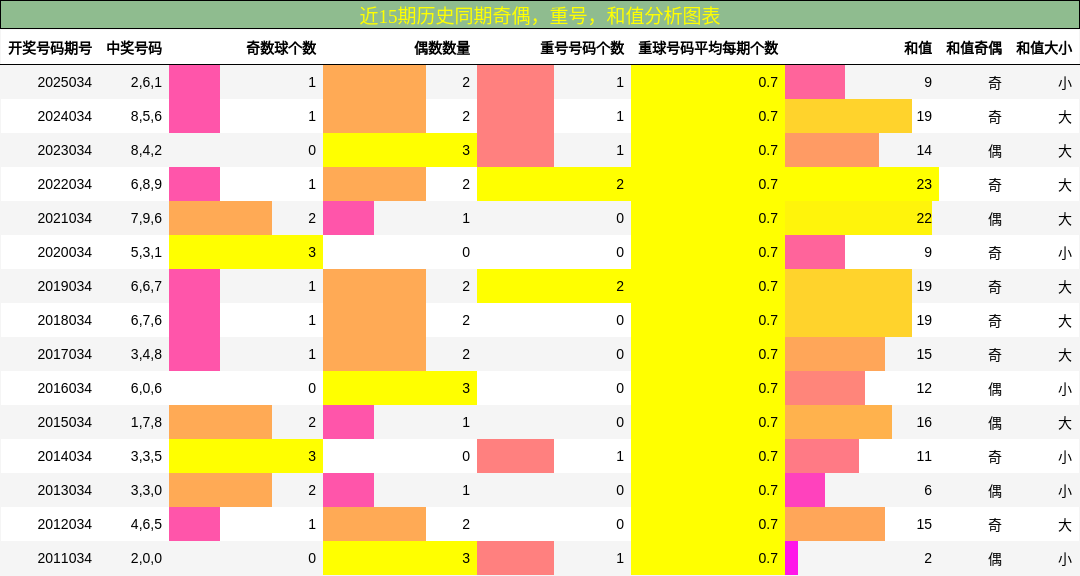The height and width of the screenshot is (576, 1080).
Task: Select period number 2011034 in the bottom row
Action: coord(67,558)
